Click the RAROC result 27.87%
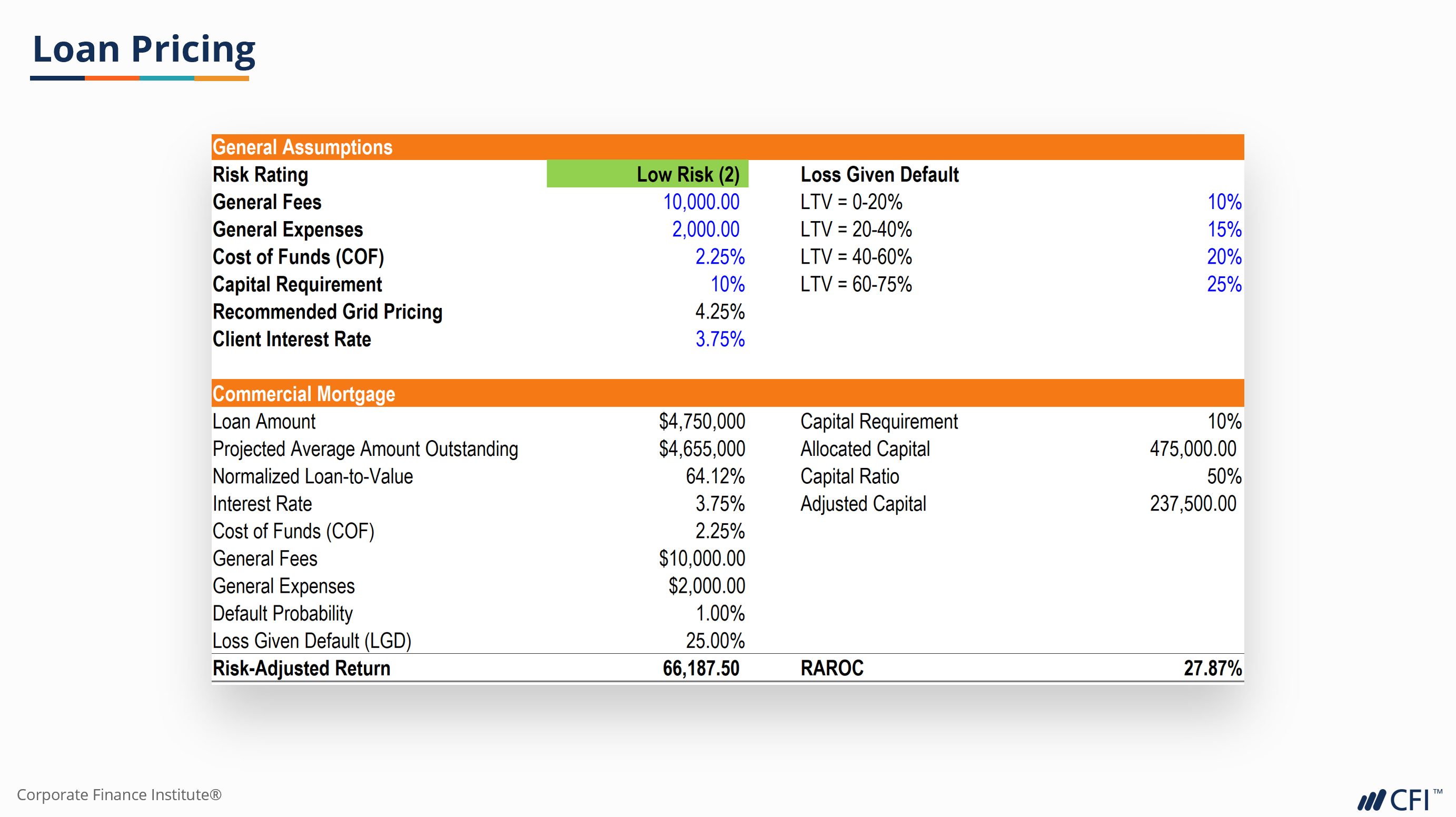 1212,669
